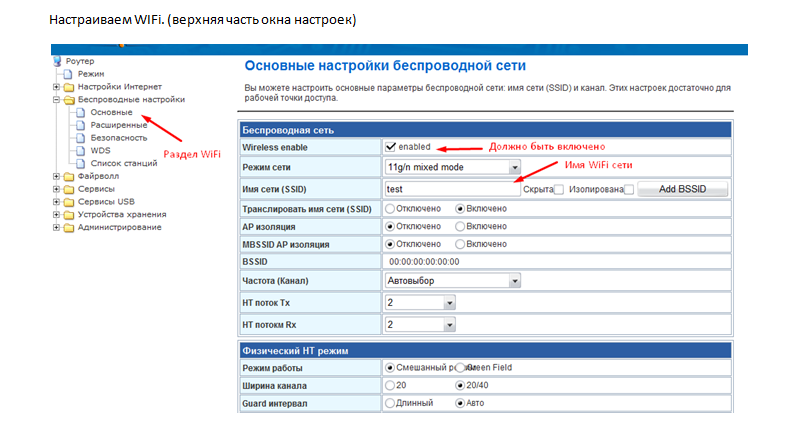
Task: Open the Безопасность wireless page
Action: (x=118, y=137)
